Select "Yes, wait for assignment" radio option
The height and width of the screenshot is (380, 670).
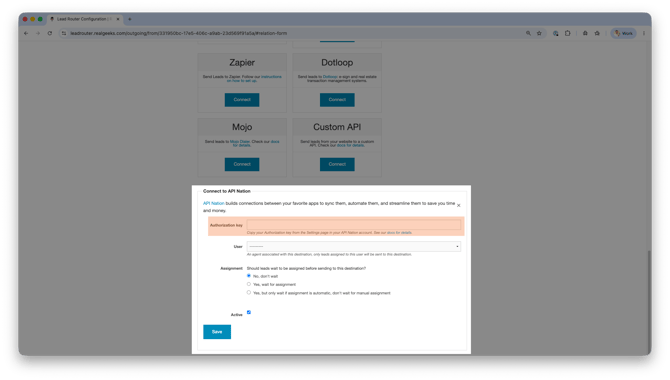(x=249, y=284)
